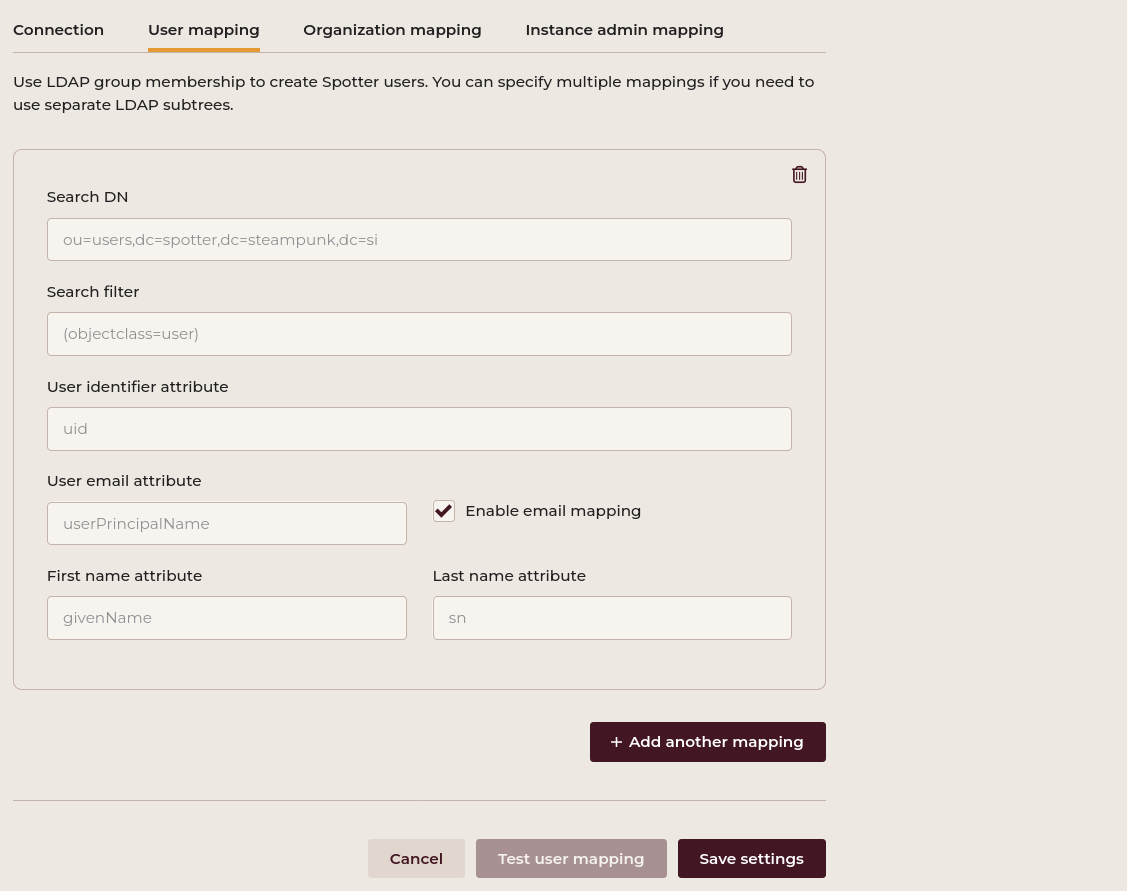Delete the mapping with trash icon

(x=799, y=175)
